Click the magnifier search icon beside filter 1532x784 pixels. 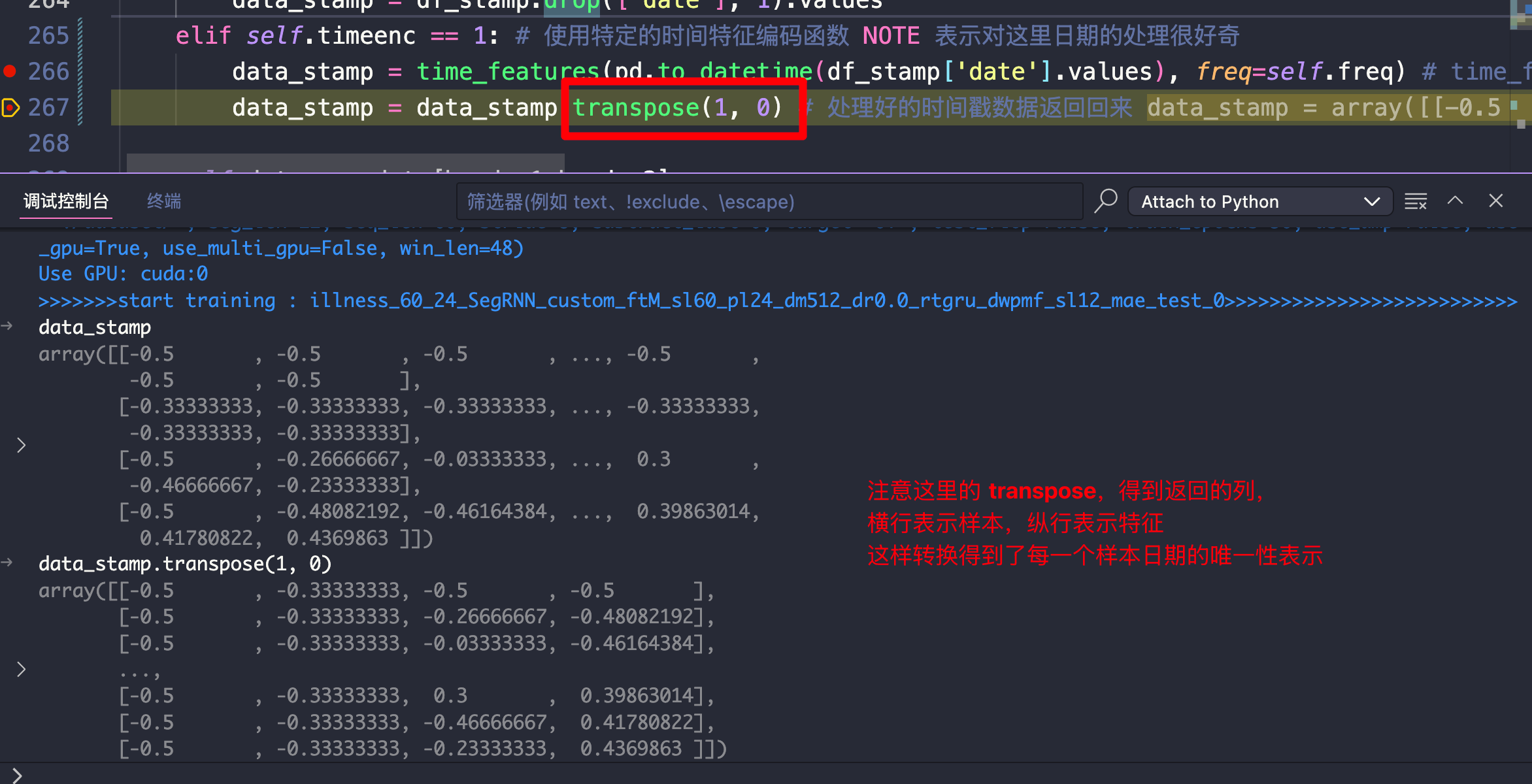click(x=1106, y=201)
